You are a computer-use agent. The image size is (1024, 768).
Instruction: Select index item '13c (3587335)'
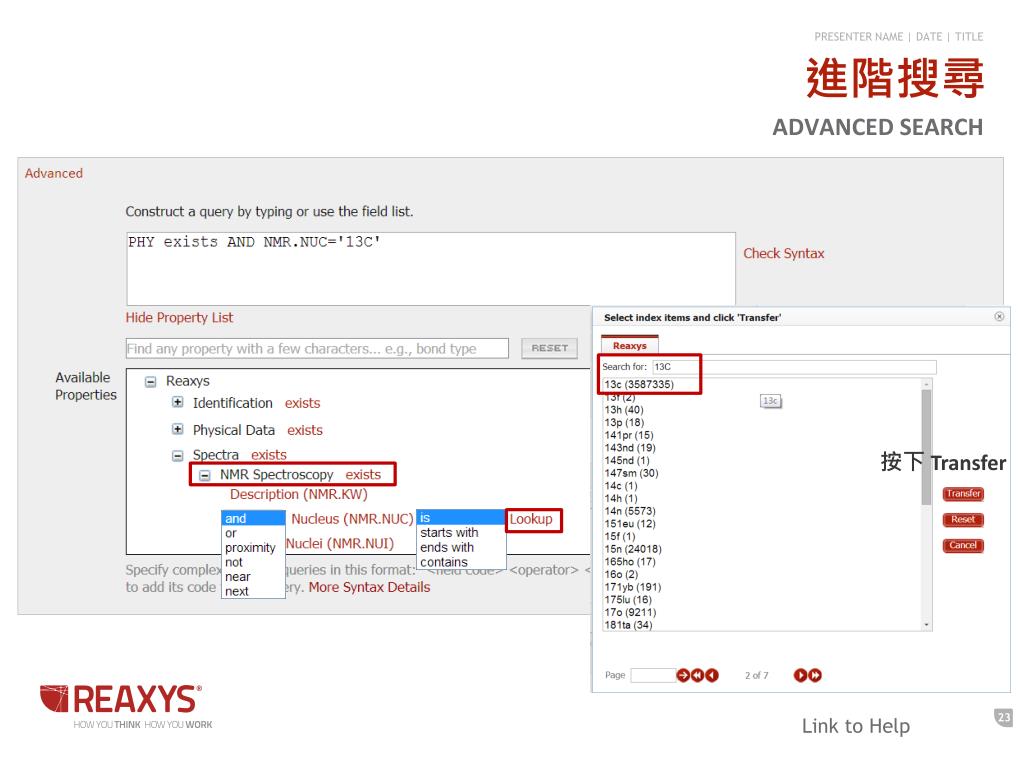[639, 384]
